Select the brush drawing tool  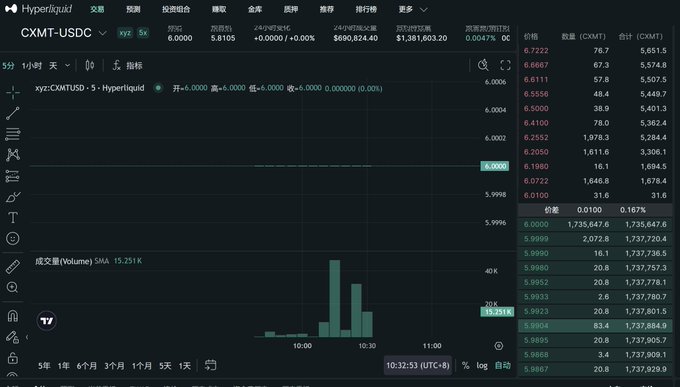(x=13, y=197)
